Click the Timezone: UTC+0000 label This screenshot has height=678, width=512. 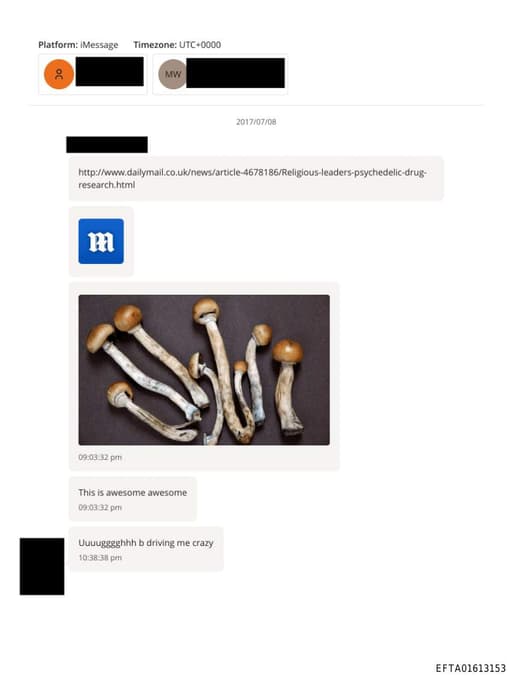pos(177,45)
